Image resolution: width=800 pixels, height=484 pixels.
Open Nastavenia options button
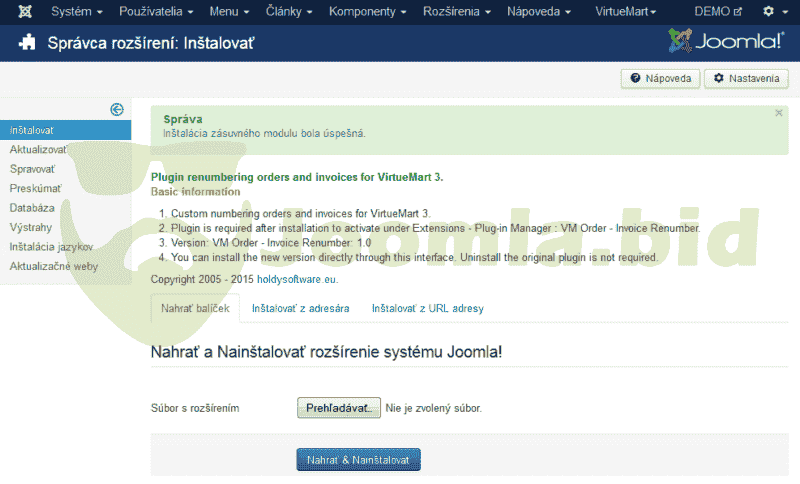tap(746, 79)
